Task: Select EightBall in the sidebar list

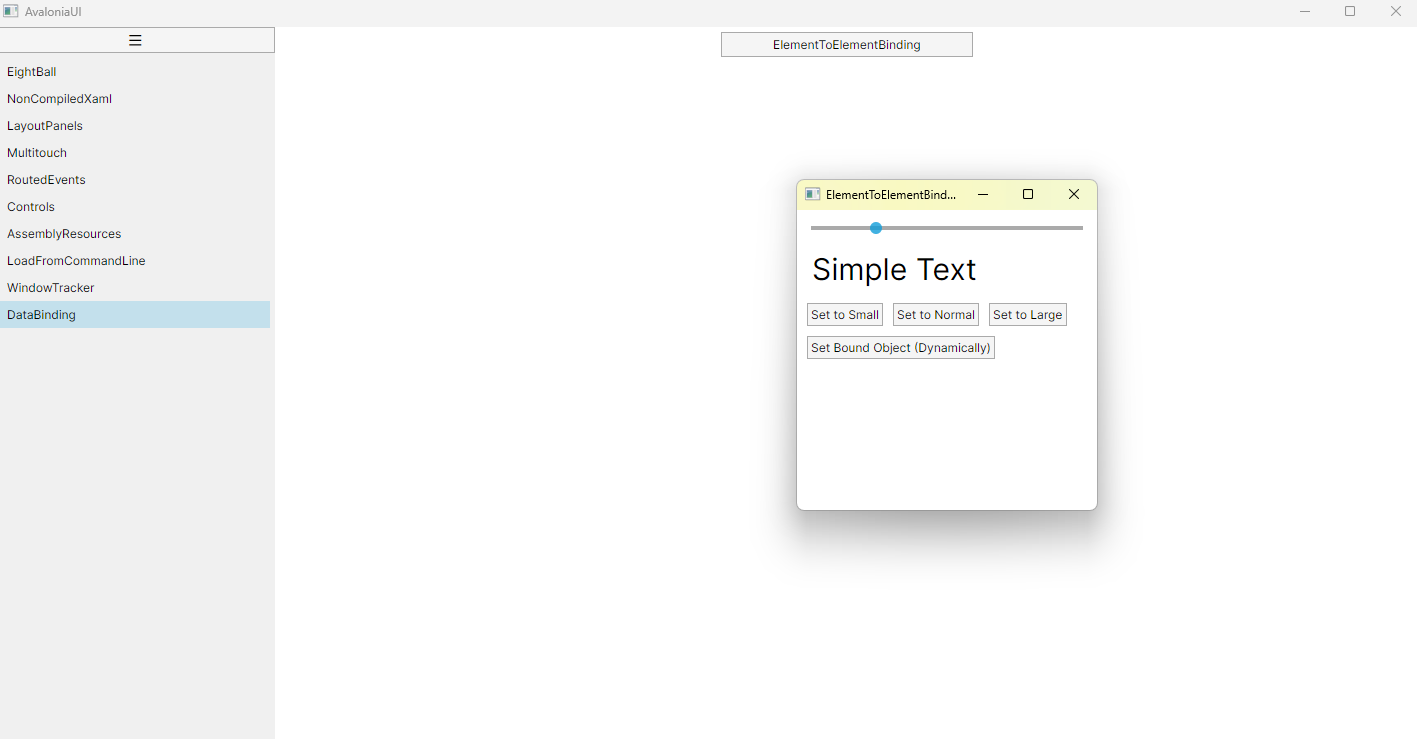Action: point(135,72)
